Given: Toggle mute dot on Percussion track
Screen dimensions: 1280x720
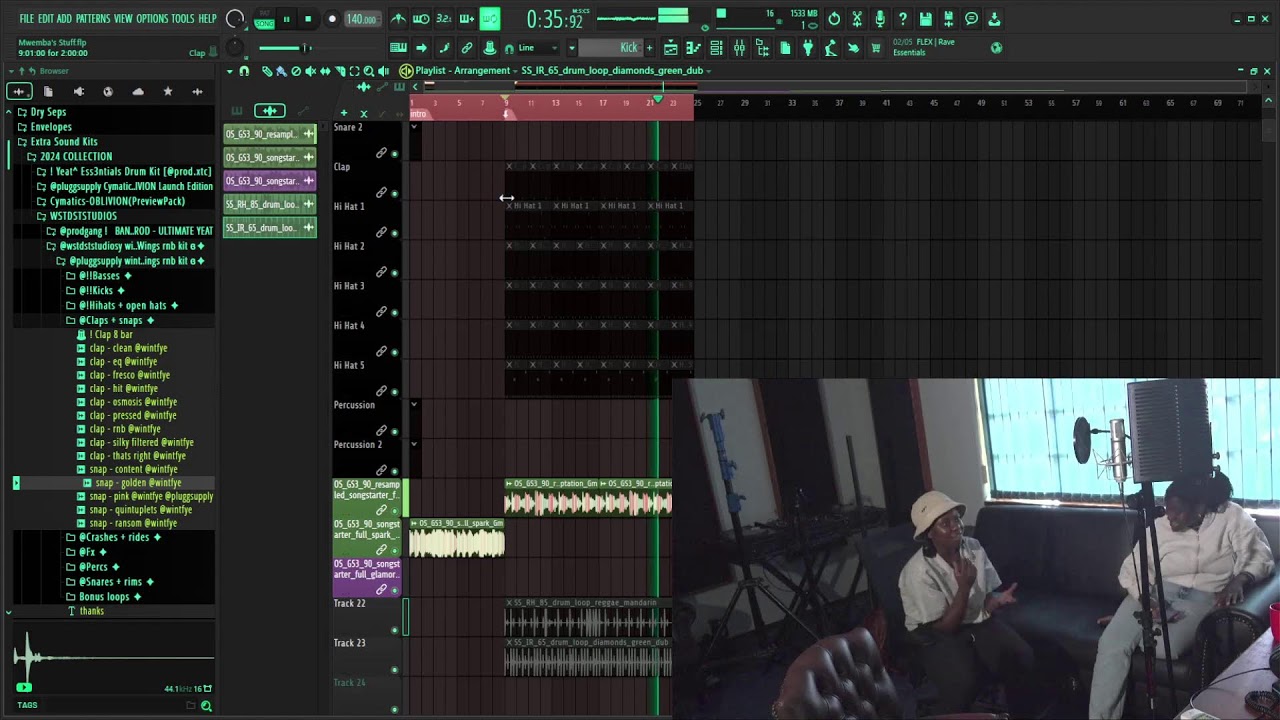Looking at the screenshot, I should point(394,431).
